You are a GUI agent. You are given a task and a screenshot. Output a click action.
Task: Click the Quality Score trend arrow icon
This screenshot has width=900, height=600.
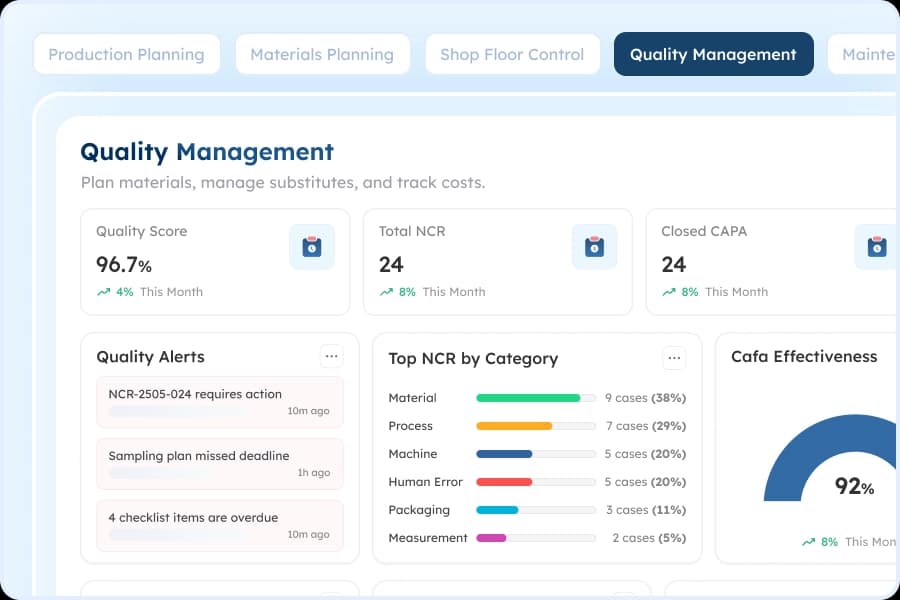pyautogui.click(x=103, y=292)
